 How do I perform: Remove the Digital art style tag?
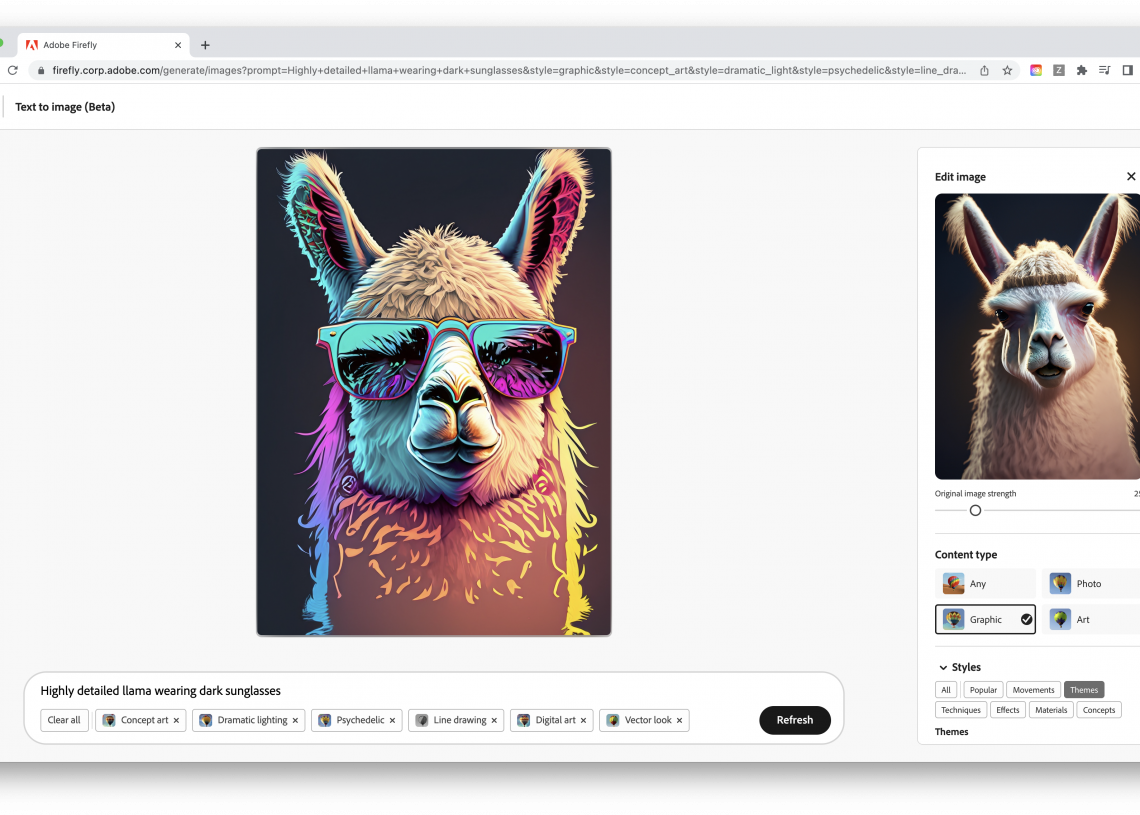pyautogui.click(x=583, y=720)
